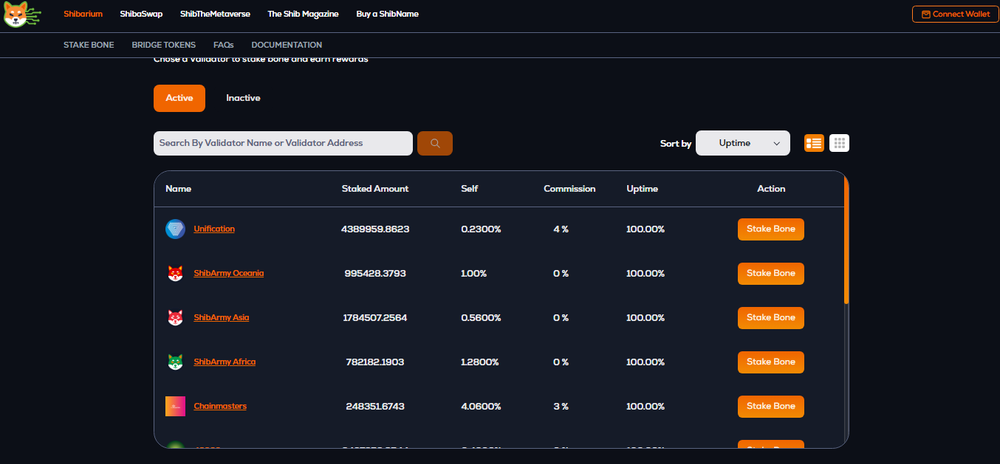Click staked amount 248351.6743

point(375,407)
